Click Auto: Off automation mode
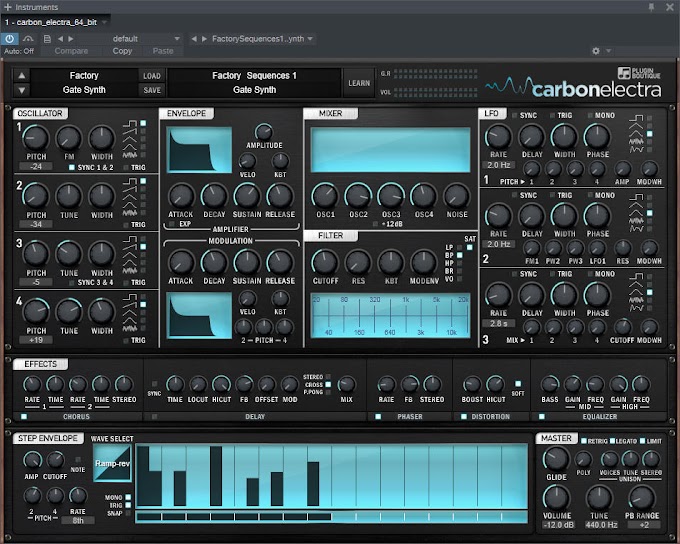The image size is (680, 544). (x=19, y=51)
